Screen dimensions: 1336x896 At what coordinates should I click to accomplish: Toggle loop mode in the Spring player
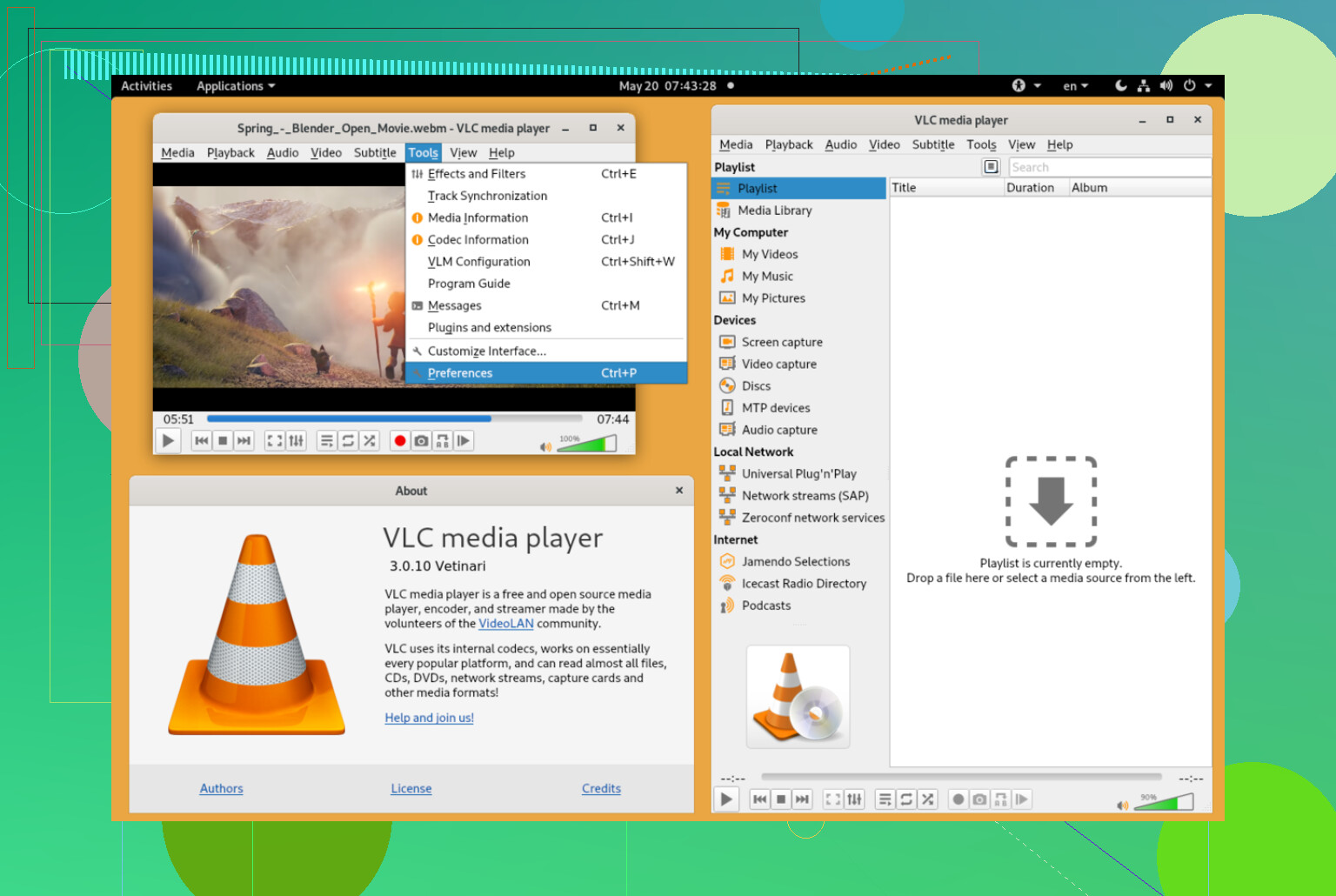pos(348,441)
